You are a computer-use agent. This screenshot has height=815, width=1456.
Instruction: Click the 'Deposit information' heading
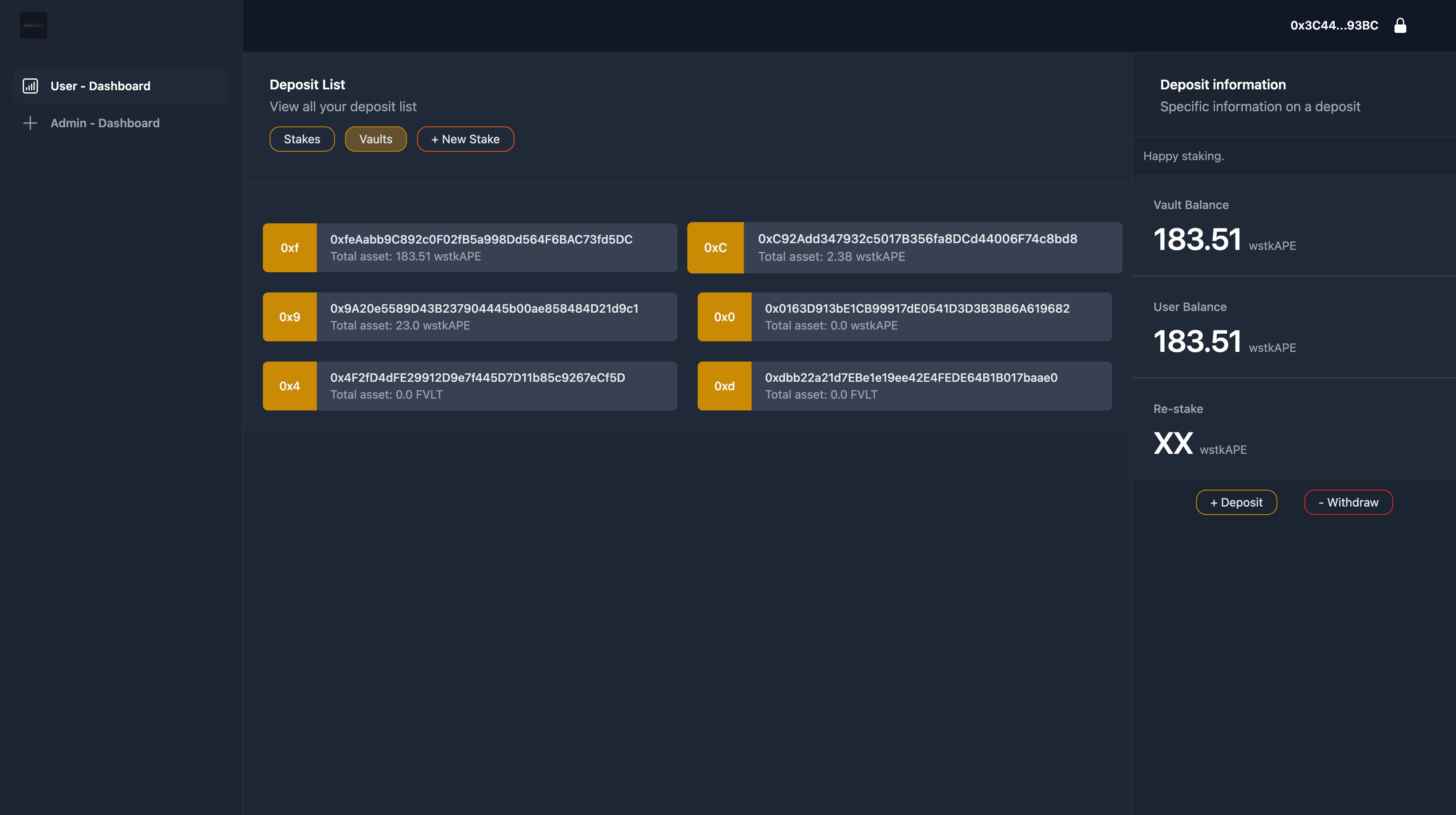pyautogui.click(x=1223, y=85)
